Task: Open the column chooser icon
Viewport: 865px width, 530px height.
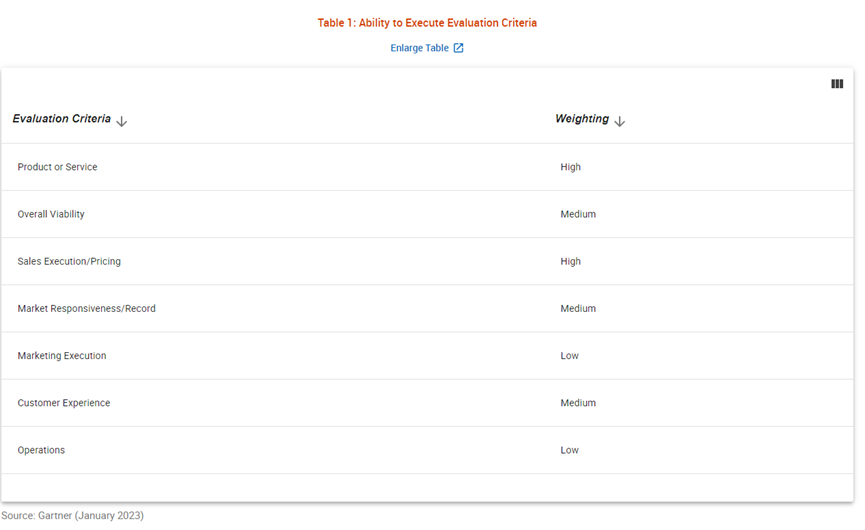Action: [837, 84]
